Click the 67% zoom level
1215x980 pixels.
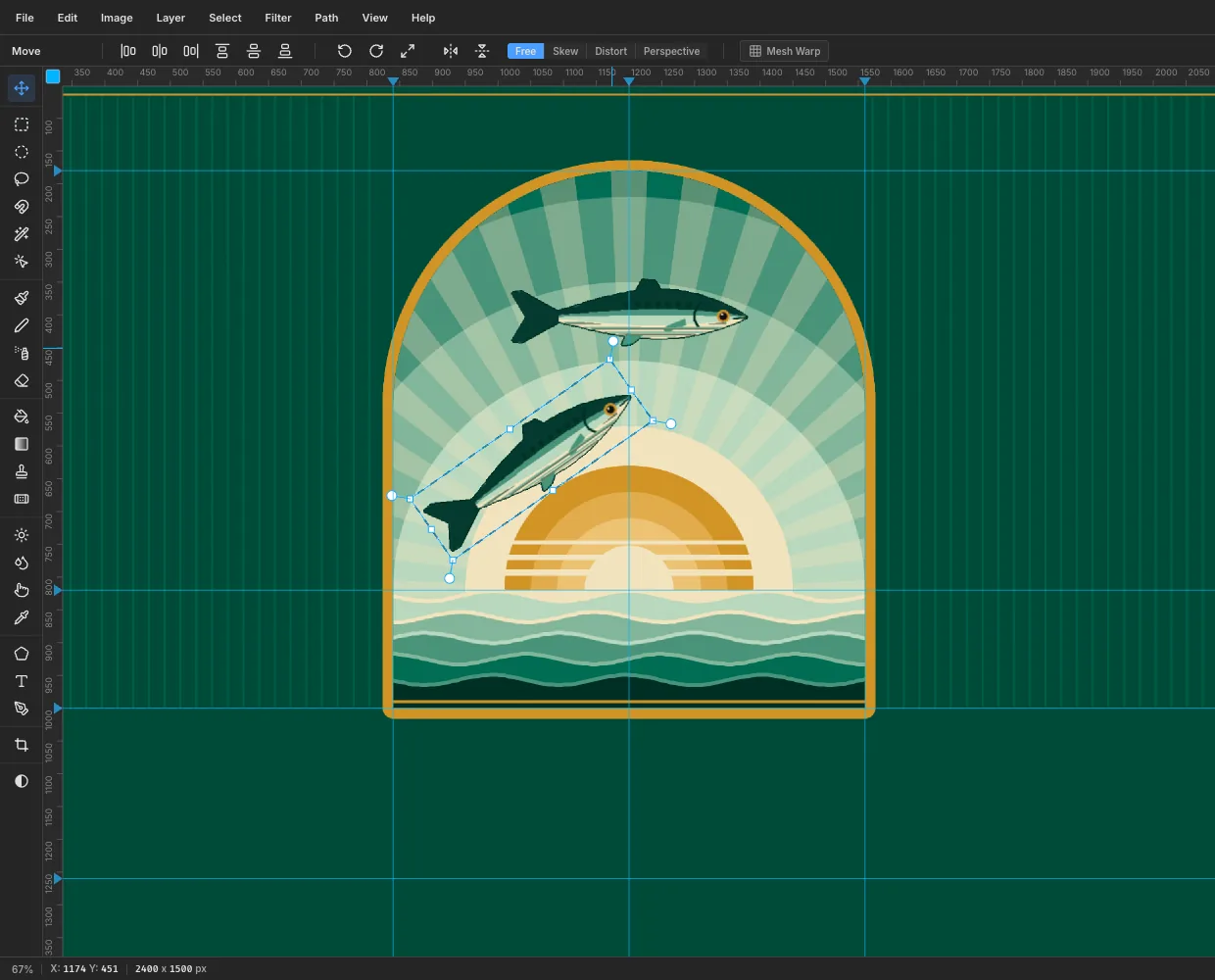point(23,969)
